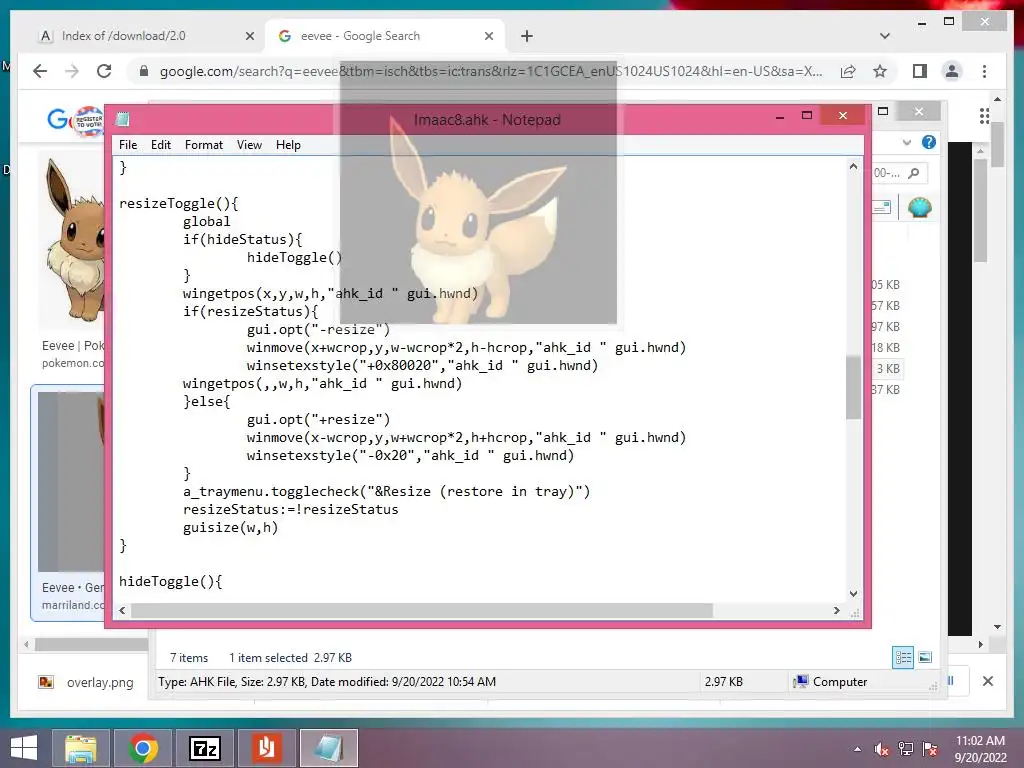Click the Notepad title bar icon
The image size is (1024, 768).
coord(122,119)
